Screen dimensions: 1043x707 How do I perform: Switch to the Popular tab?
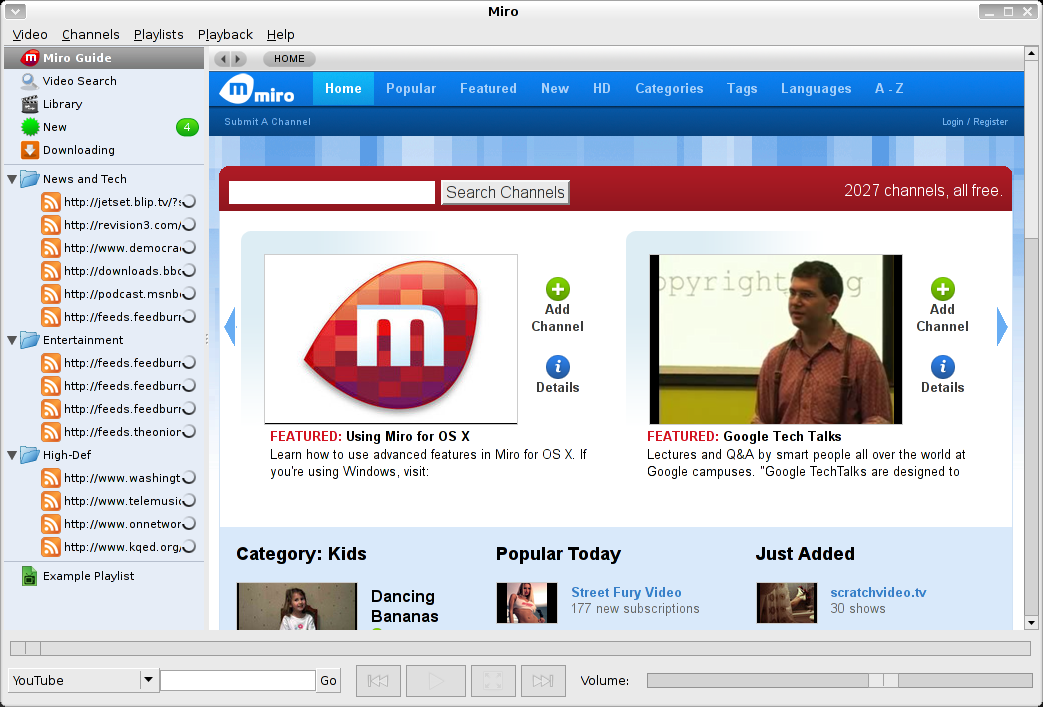[411, 88]
